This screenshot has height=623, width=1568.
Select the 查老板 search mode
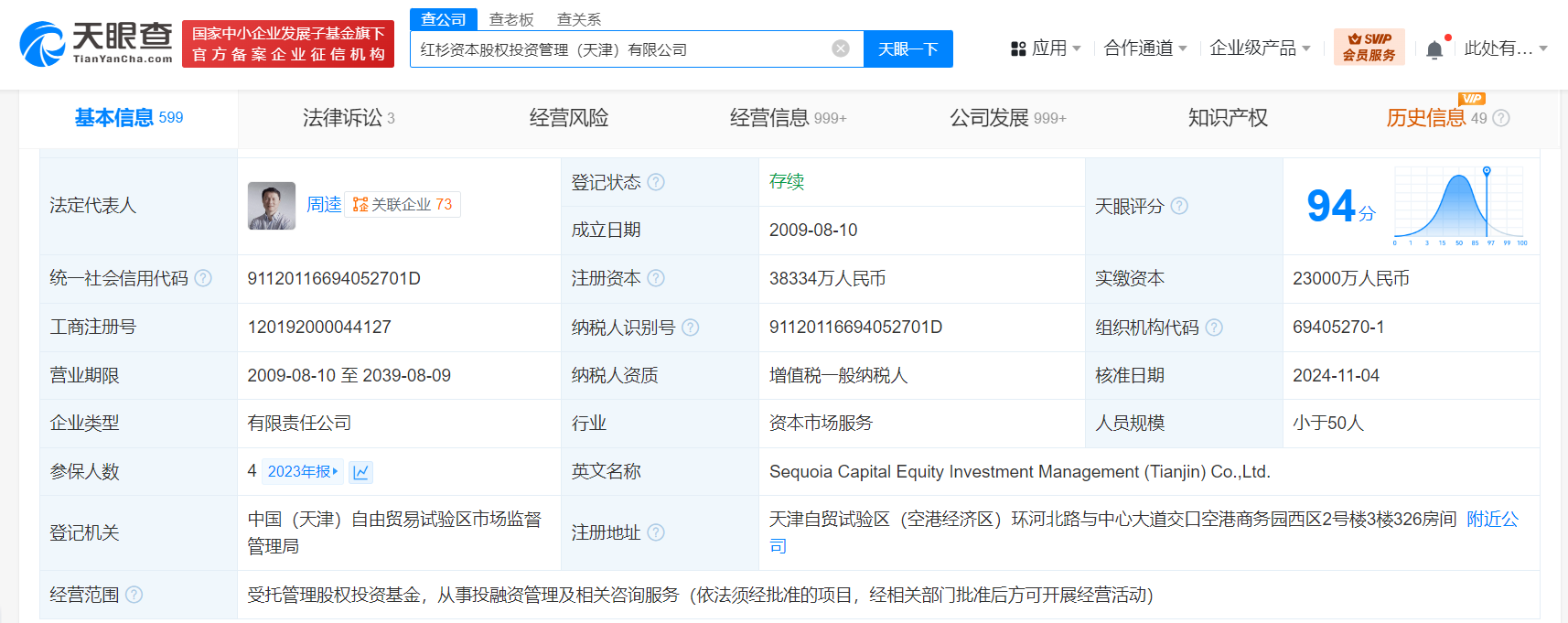pyautogui.click(x=510, y=19)
